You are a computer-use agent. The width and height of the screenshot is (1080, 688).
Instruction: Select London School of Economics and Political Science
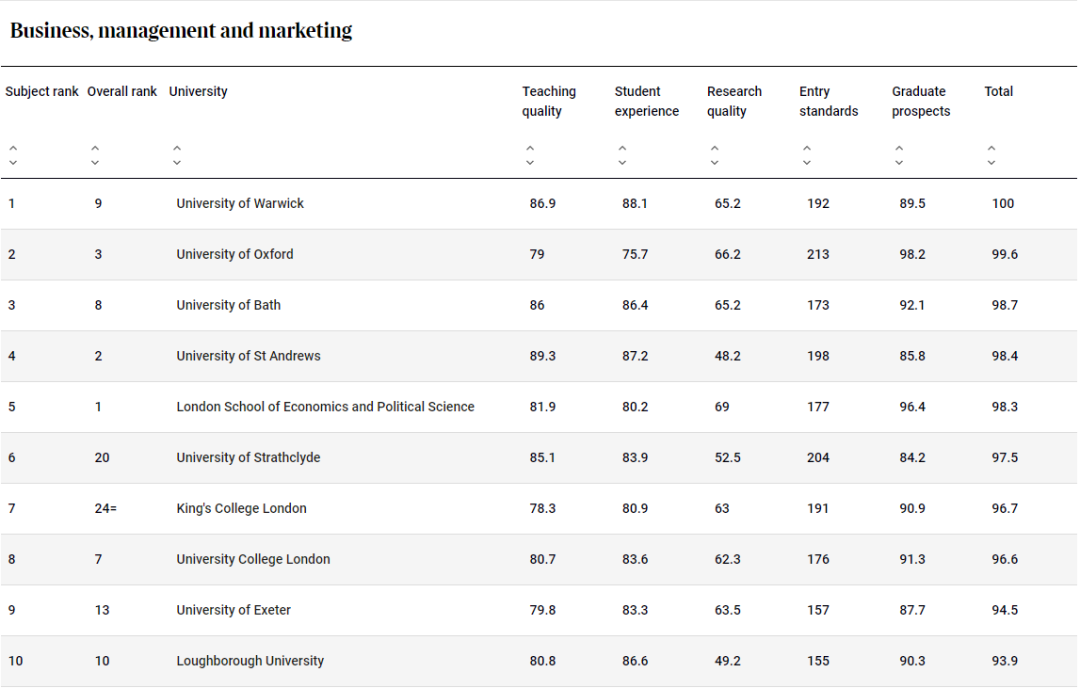325,407
